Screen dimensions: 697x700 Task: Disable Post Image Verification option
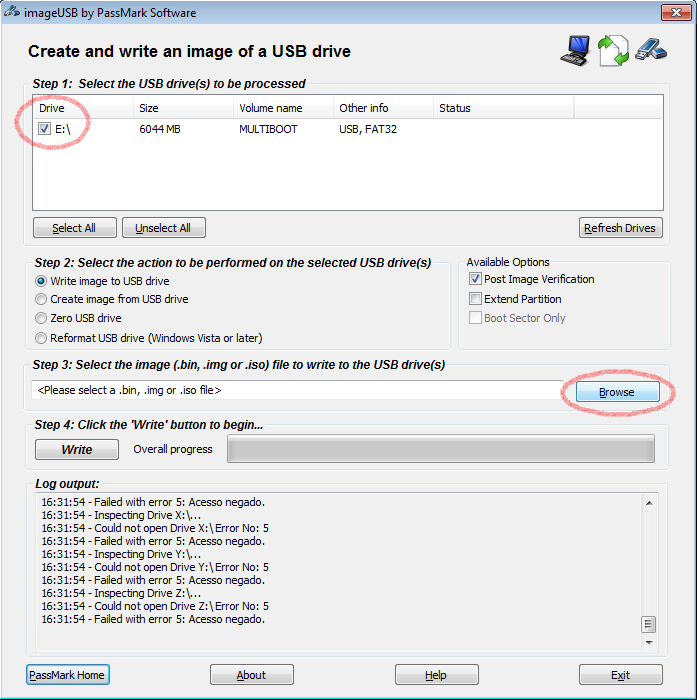pyautogui.click(x=476, y=280)
